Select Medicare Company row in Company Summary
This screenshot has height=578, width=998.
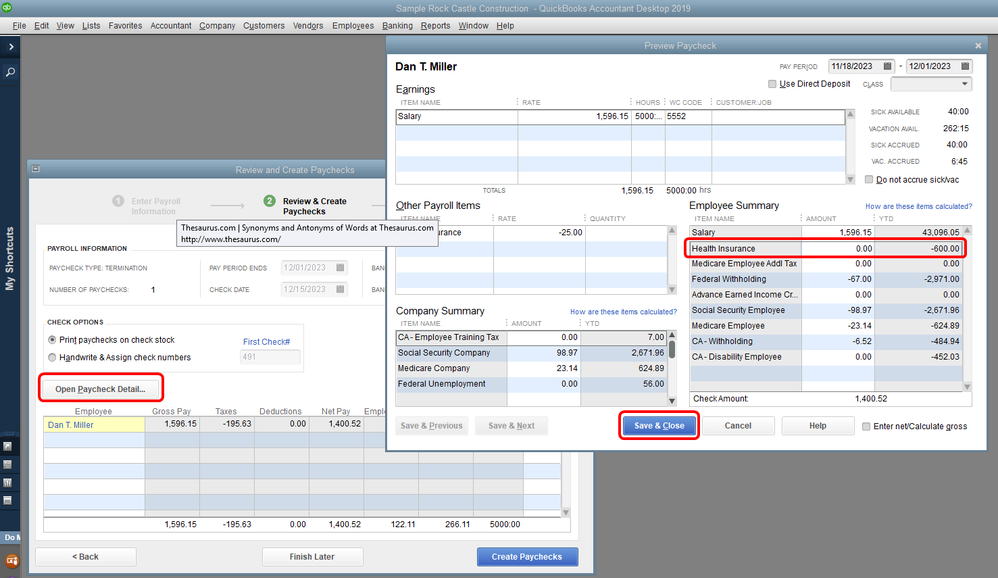(x=531, y=368)
